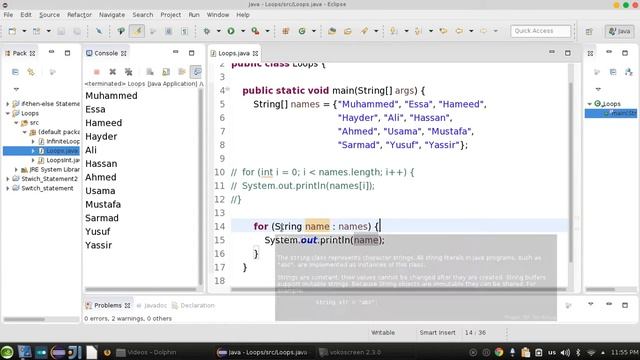Open the File menu
This screenshot has height=360, width=640.
8,15
